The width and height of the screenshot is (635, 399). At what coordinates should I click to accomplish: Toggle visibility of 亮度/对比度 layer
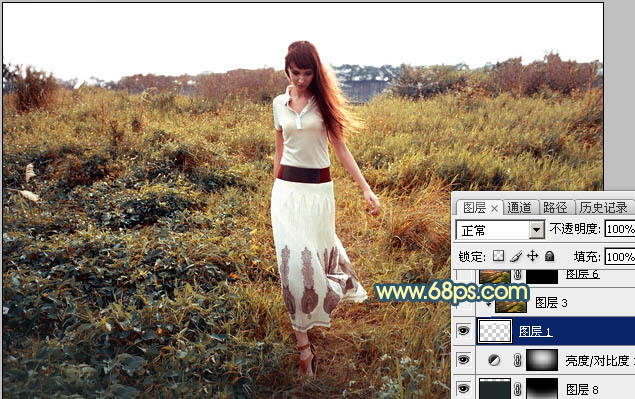(x=464, y=360)
